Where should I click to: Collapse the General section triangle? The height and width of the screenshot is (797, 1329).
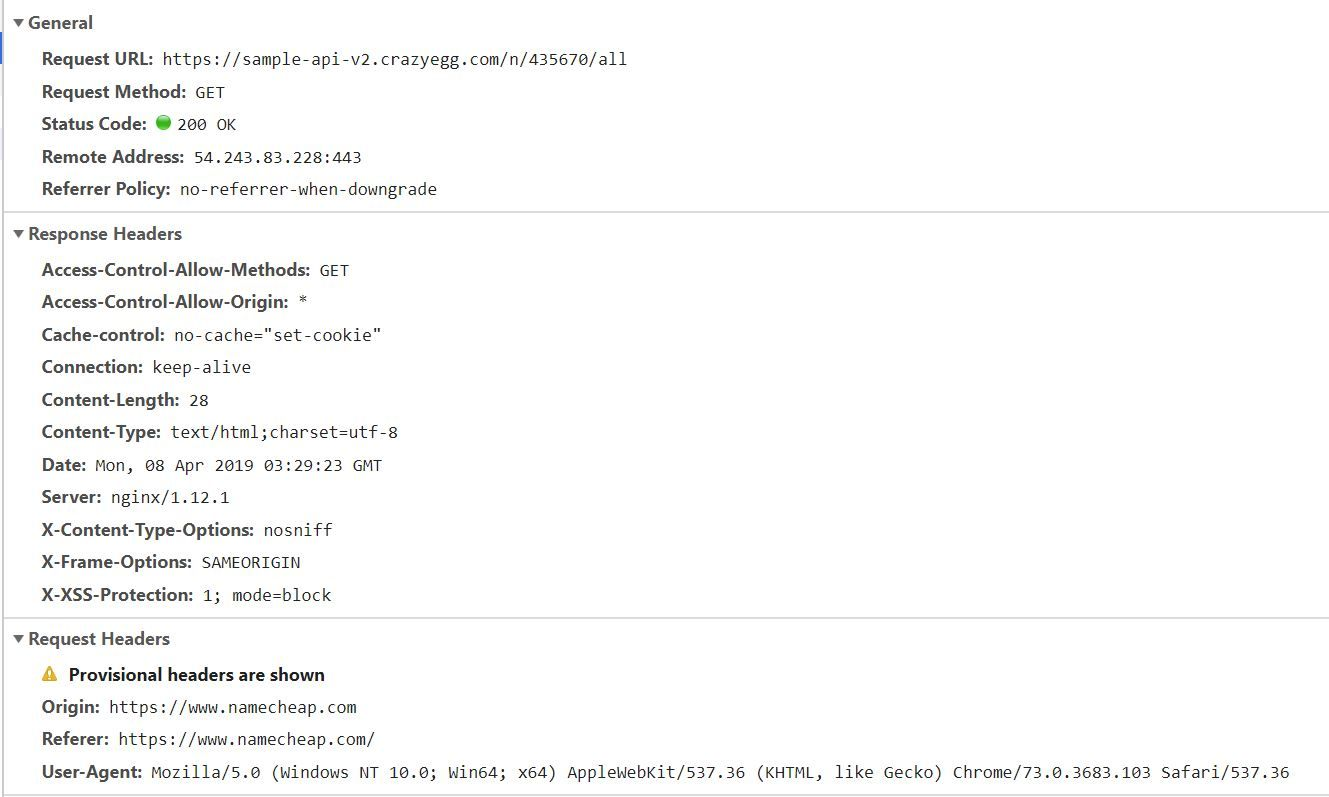click(x=18, y=23)
